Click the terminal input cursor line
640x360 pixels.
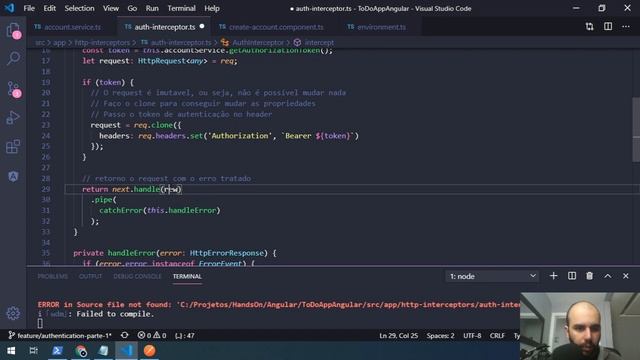40,323
